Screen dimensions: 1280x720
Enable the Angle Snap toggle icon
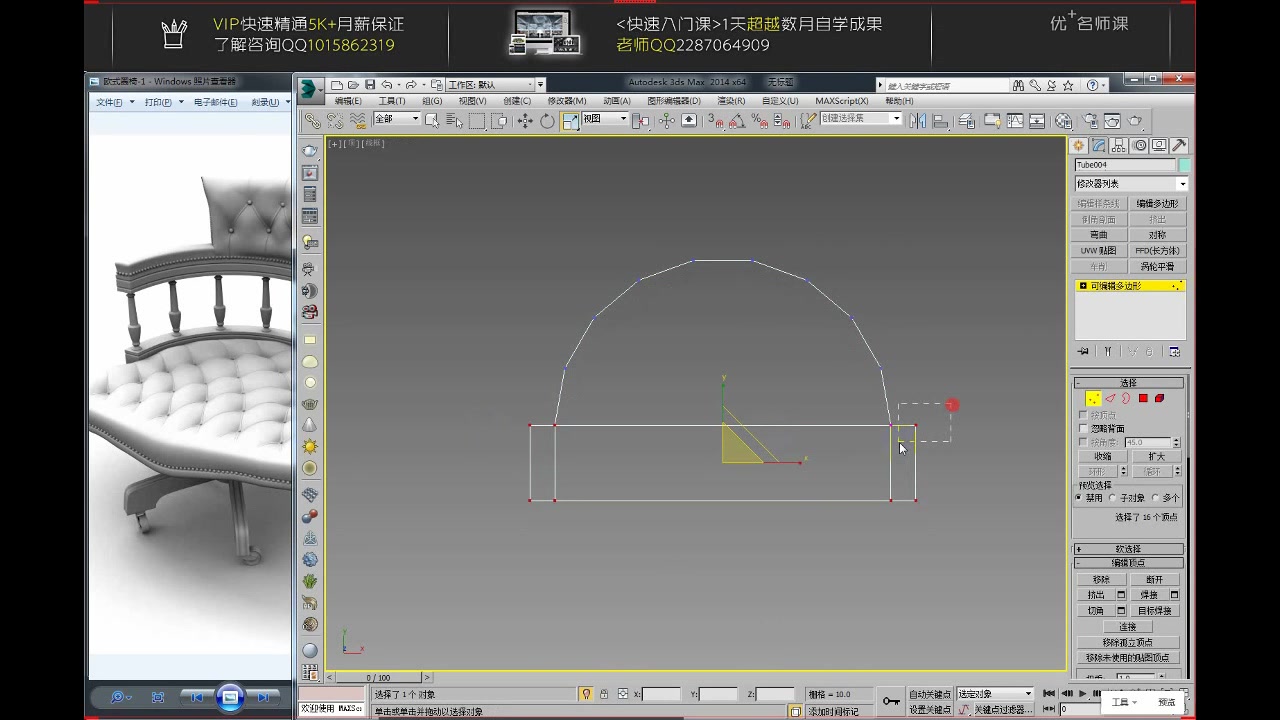tap(737, 121)
